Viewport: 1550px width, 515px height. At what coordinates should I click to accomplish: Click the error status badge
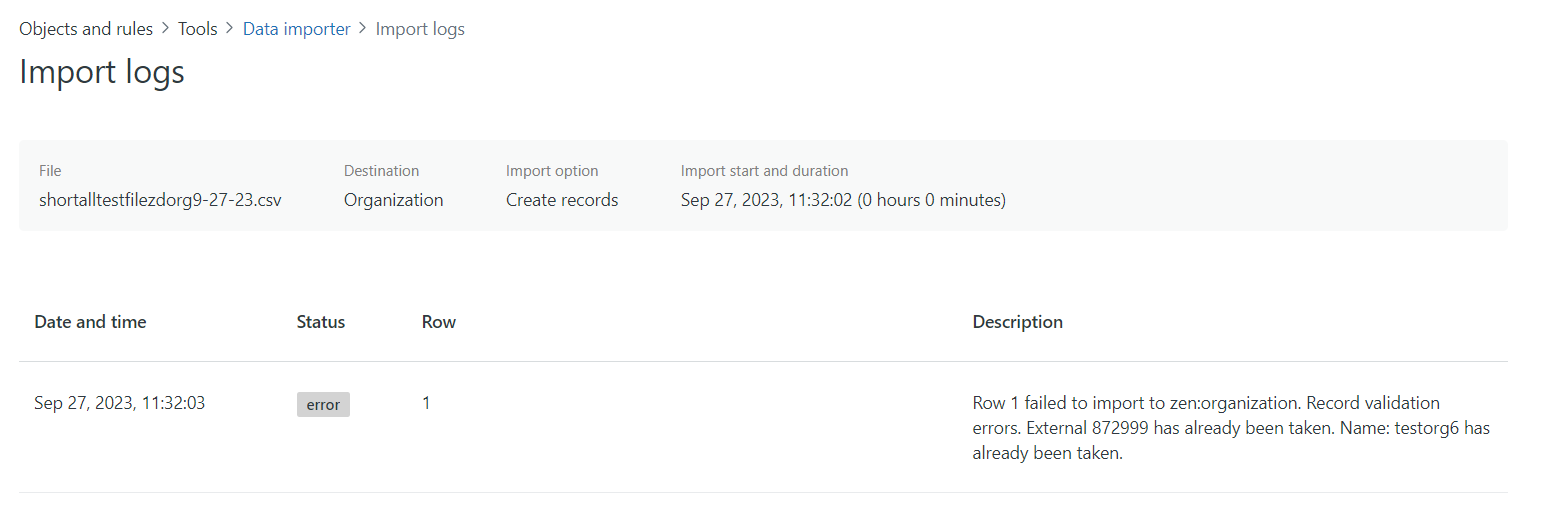click(323, 405)
